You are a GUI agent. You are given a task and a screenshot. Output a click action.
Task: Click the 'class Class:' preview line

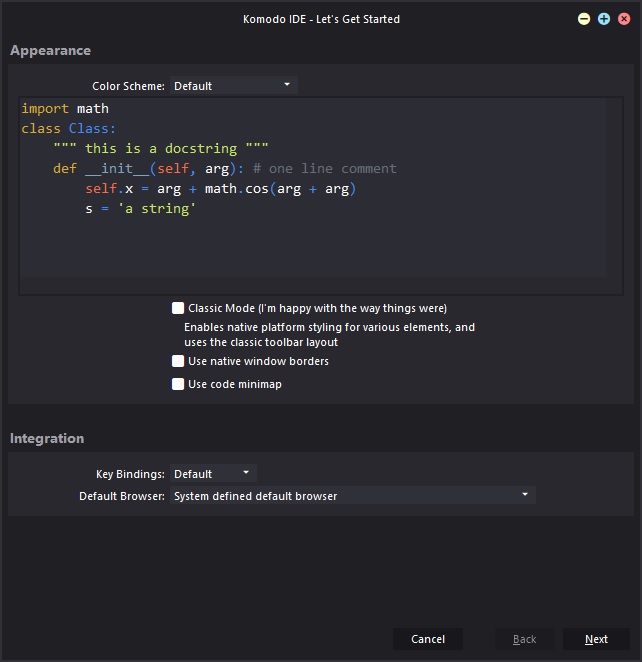pyautogui.click(x=68, y=128)
